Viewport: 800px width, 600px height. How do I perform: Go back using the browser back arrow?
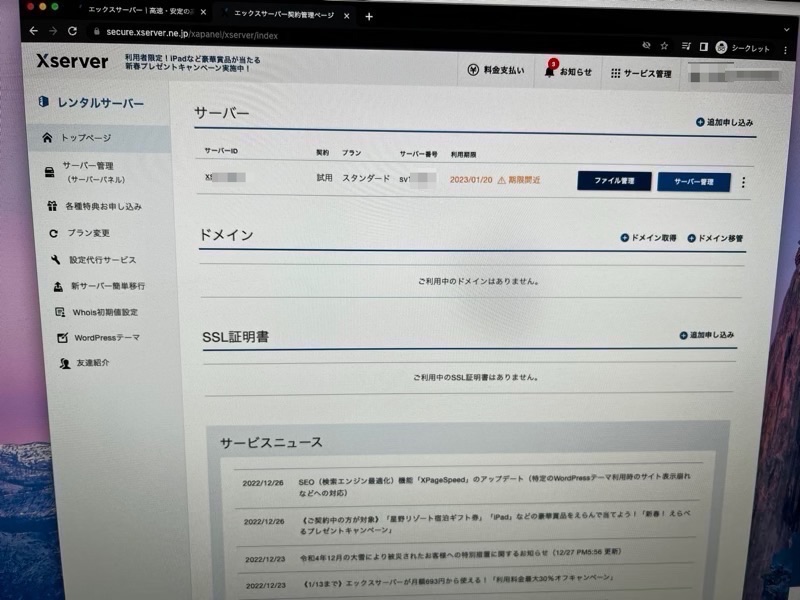point(34,31)
